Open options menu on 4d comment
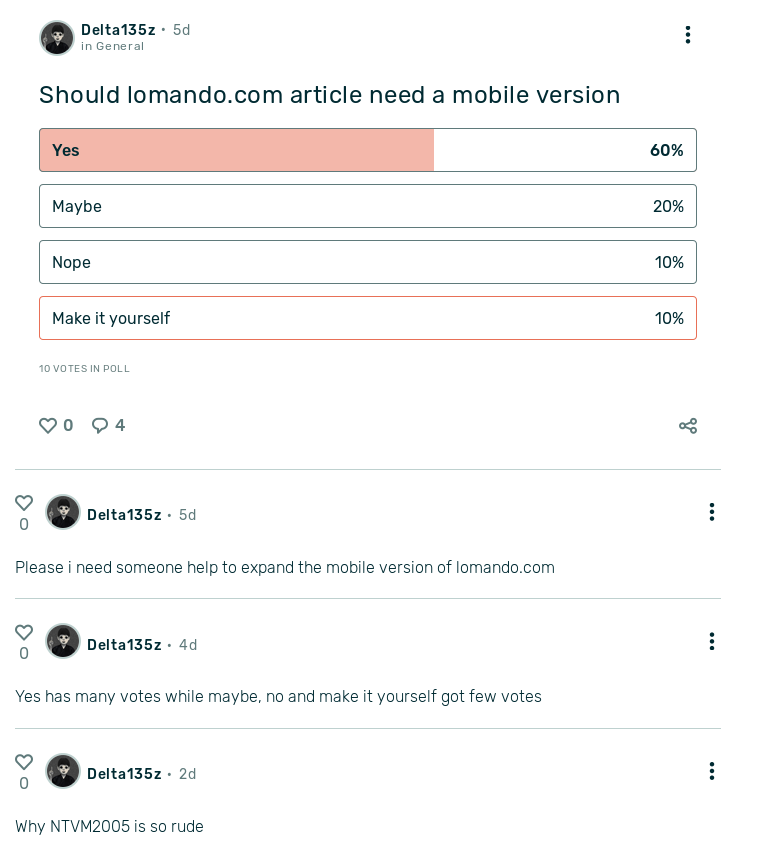 pos(711,641)
